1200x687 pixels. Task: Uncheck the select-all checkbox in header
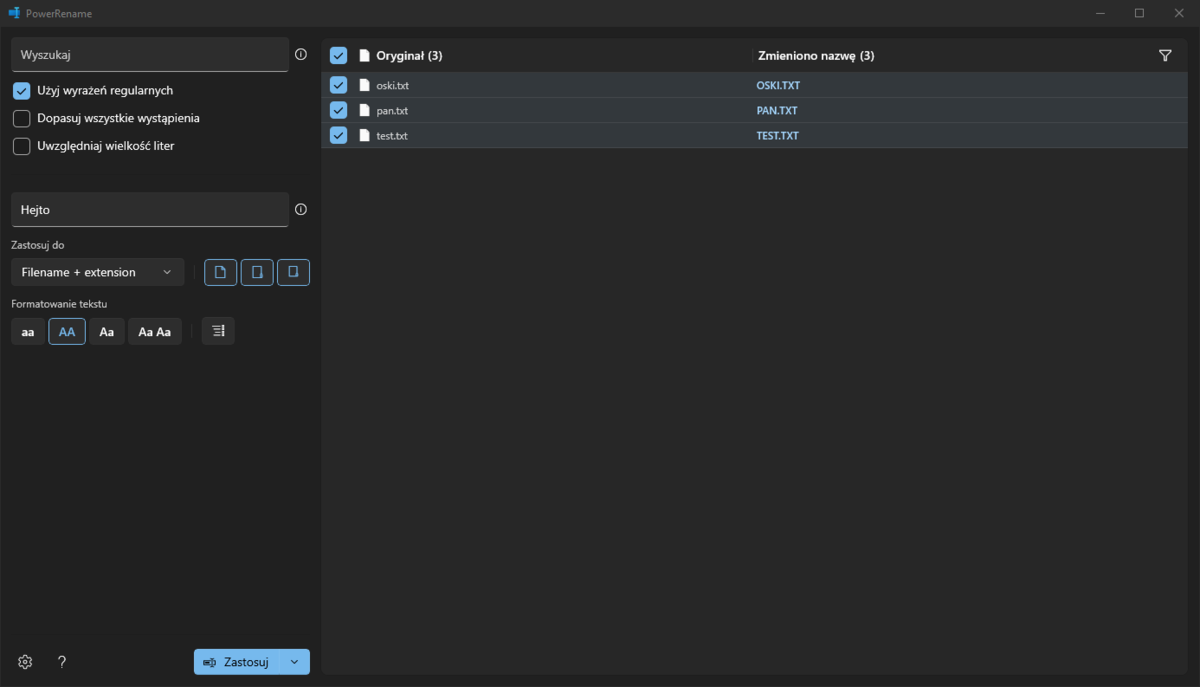[338, 56]
